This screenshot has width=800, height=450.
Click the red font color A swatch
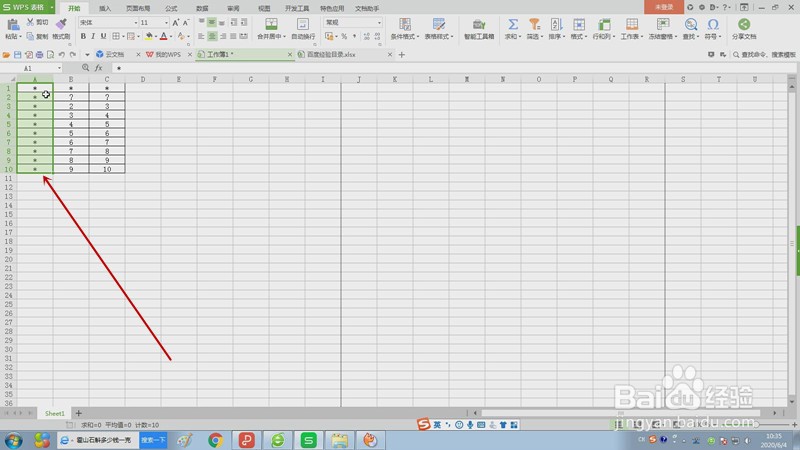(163, 36)
